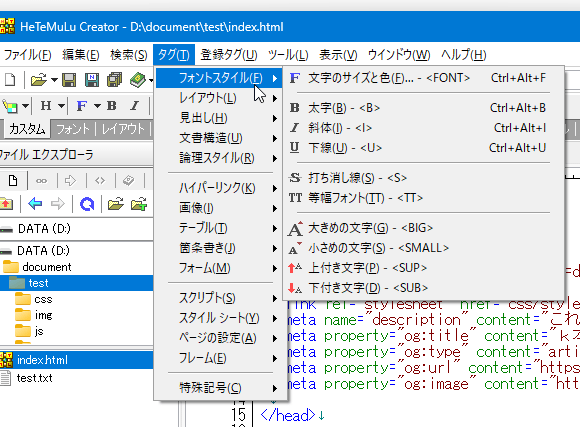
Task: Choose 等幅フォント(TT) <TT> menu entry
Action: pos(424,198)
